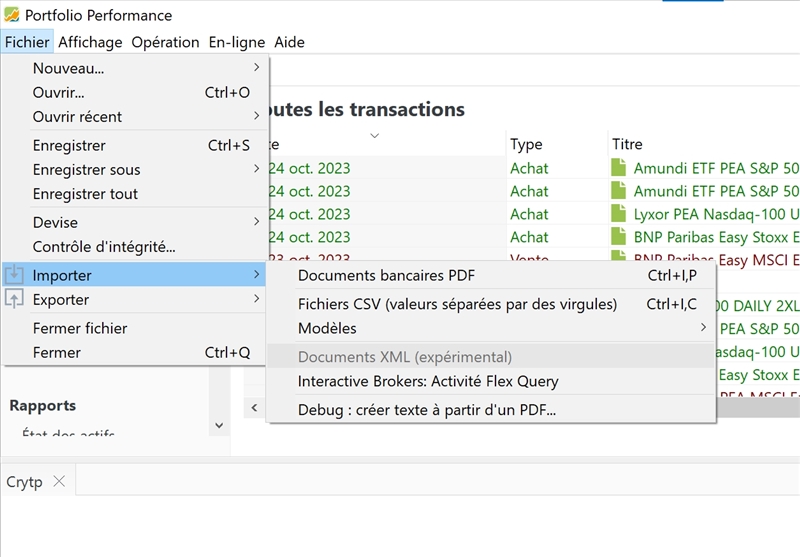Select the Importer menu entry
This screenshot has height=557, width=800.
135,275
